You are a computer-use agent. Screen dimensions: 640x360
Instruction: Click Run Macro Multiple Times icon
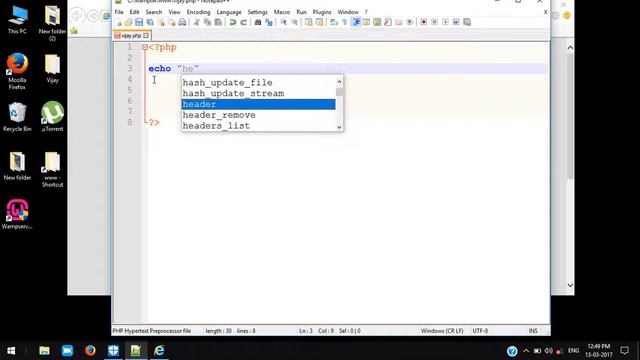point(456,22)
